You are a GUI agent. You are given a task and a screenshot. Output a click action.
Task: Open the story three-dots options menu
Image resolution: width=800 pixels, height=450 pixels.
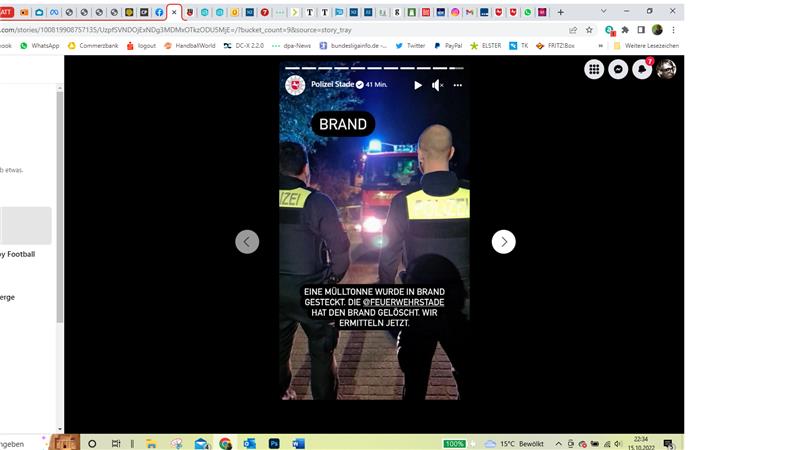458,85
